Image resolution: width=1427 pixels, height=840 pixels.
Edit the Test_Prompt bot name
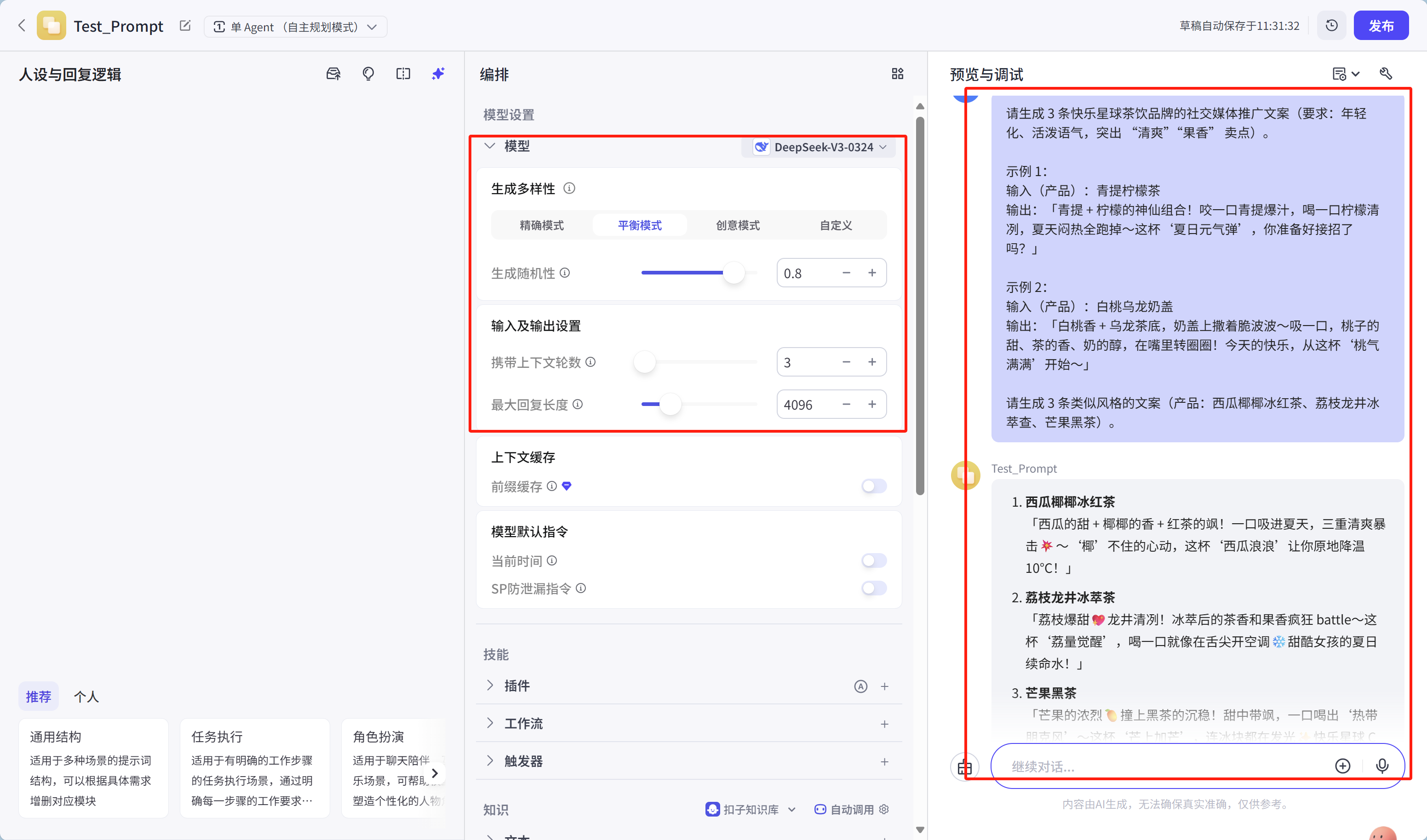185,25
